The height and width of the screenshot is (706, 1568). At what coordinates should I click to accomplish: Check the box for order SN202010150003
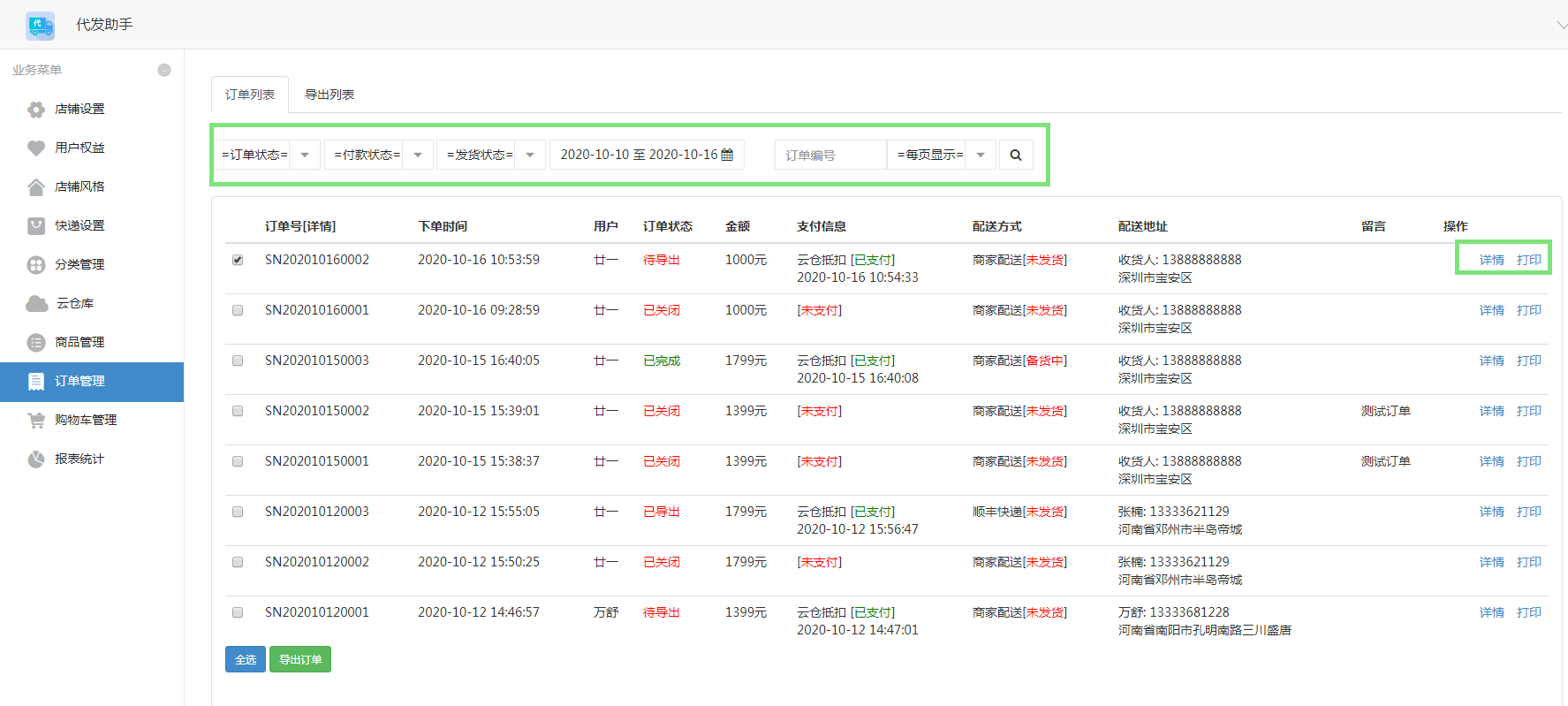point(238,361)
